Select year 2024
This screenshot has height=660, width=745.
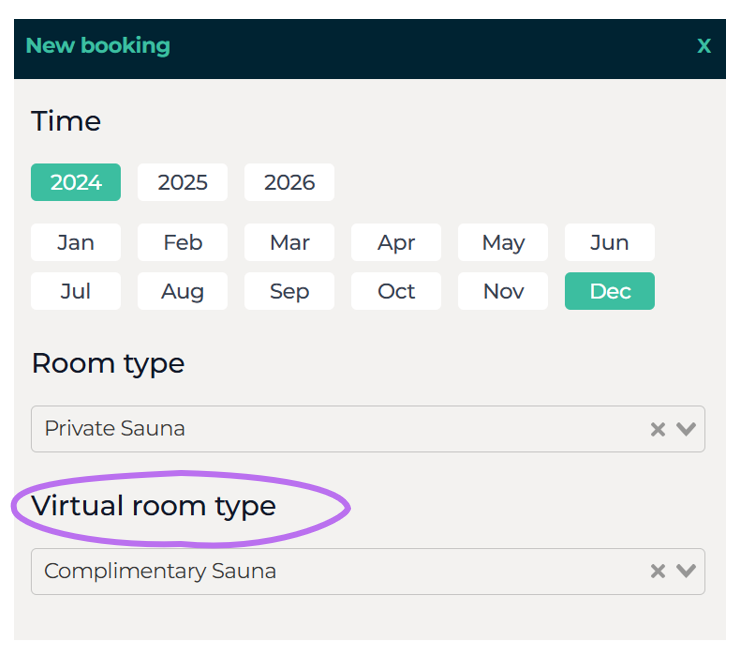[x=76, y=182]
